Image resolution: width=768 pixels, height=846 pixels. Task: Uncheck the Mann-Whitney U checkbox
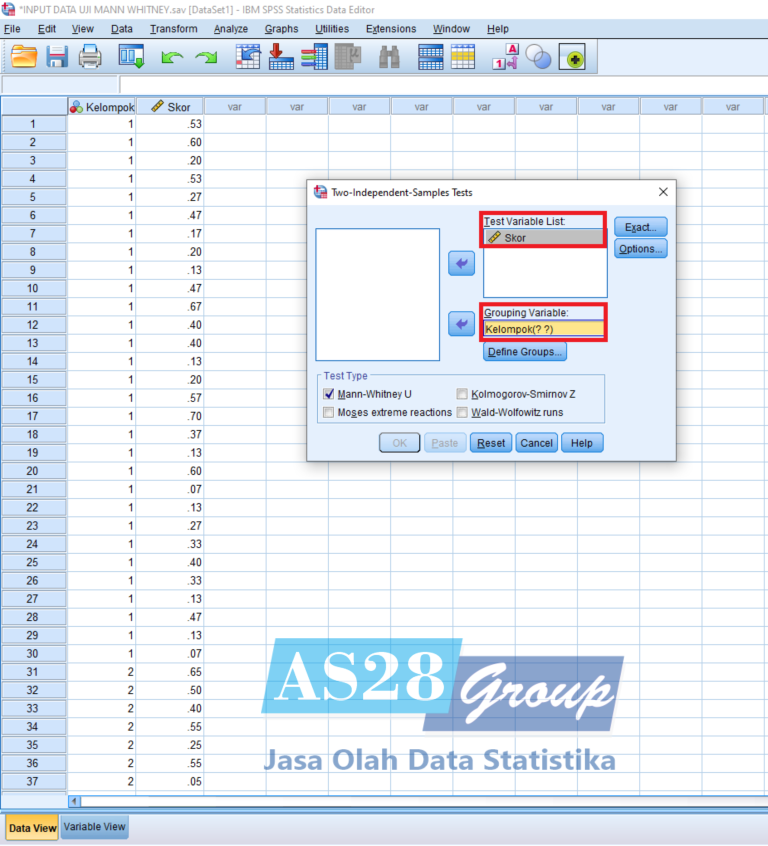point(329,394)
